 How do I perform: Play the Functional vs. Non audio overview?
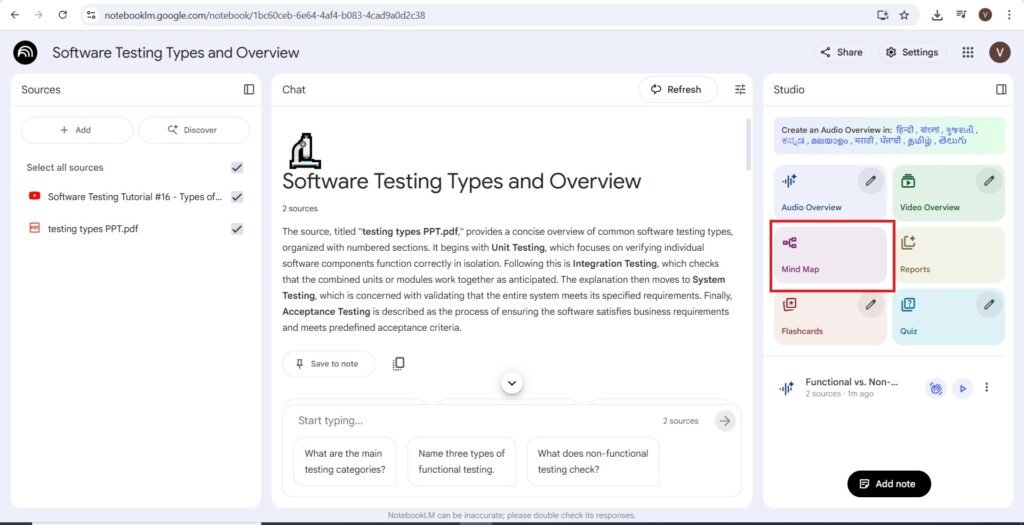[x=962, y=388]
